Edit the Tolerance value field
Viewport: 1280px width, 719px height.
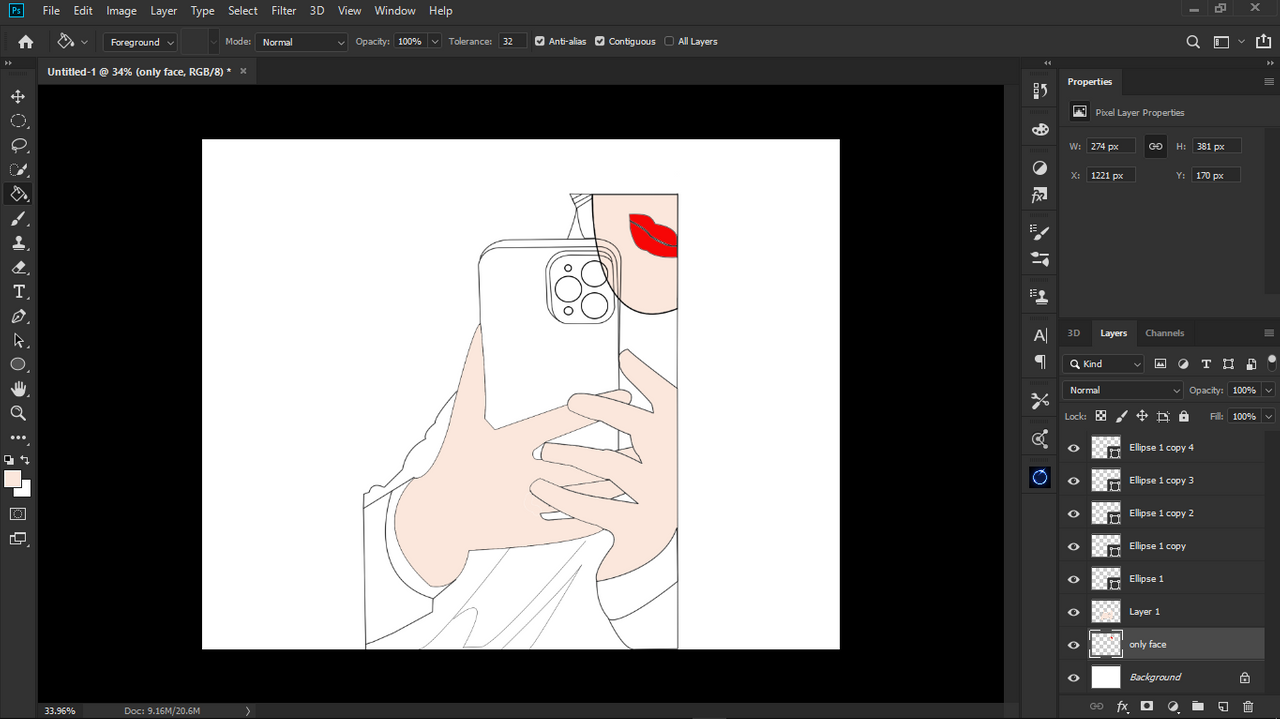click(513, 42)
